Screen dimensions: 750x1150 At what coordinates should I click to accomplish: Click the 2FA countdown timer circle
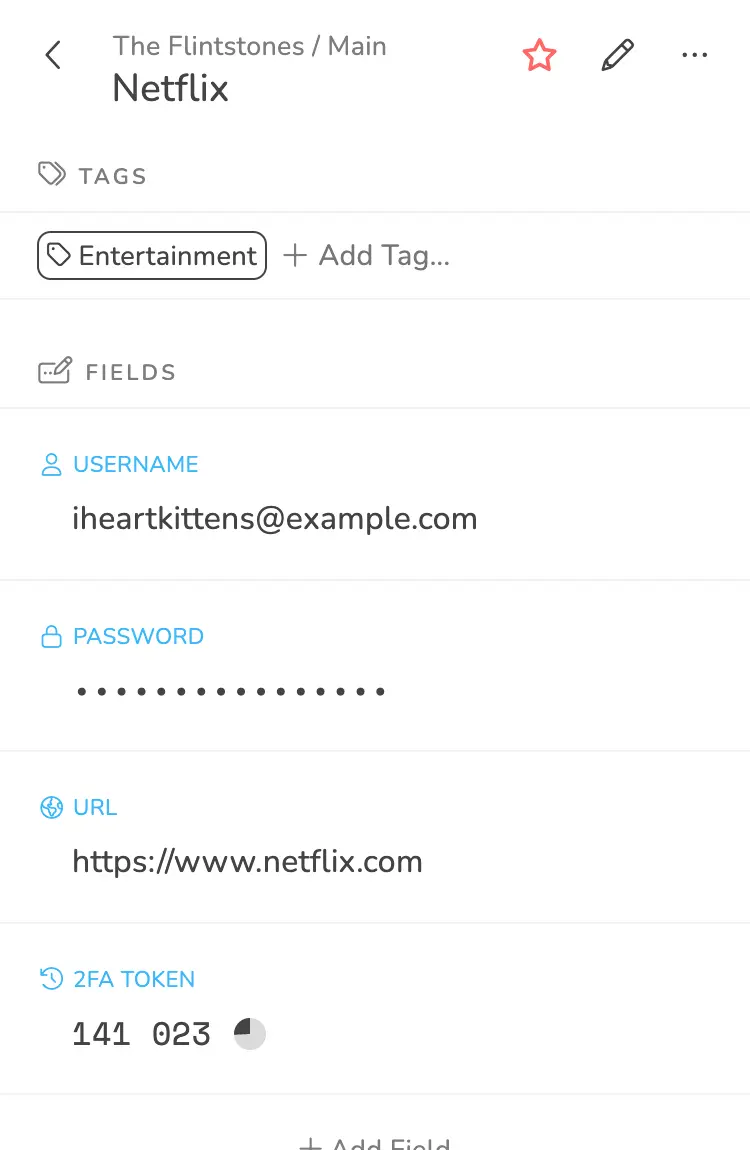pyautogui.click(x=250, y=1034)
